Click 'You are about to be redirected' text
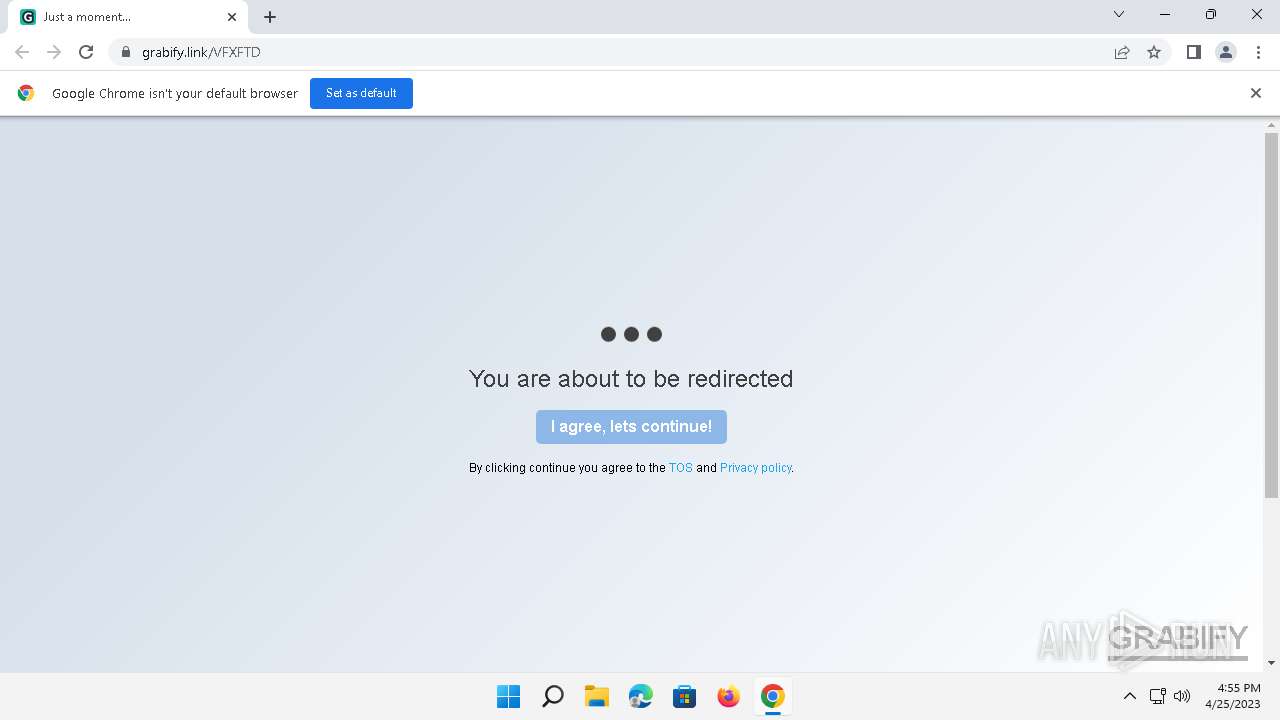 pyautogui.click(x=631, y=379)
